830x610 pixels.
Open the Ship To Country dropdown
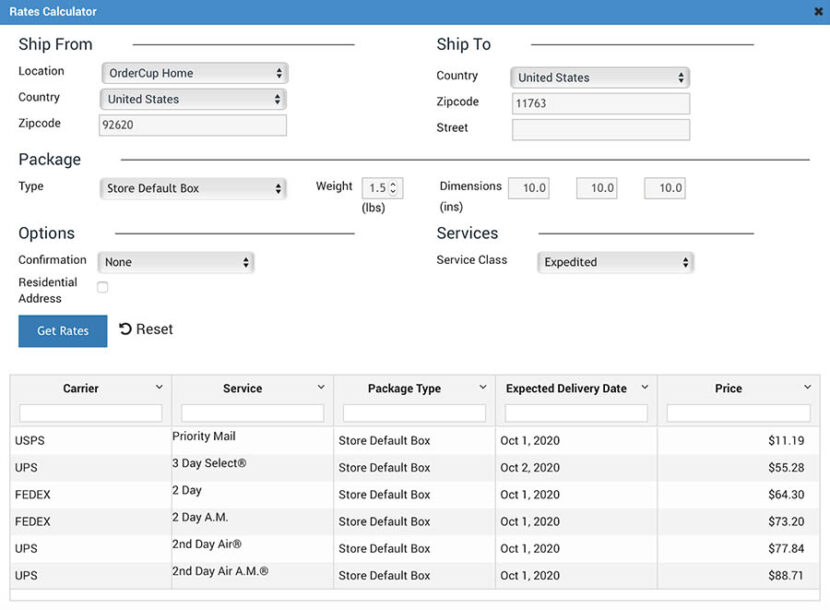(600, 77)
